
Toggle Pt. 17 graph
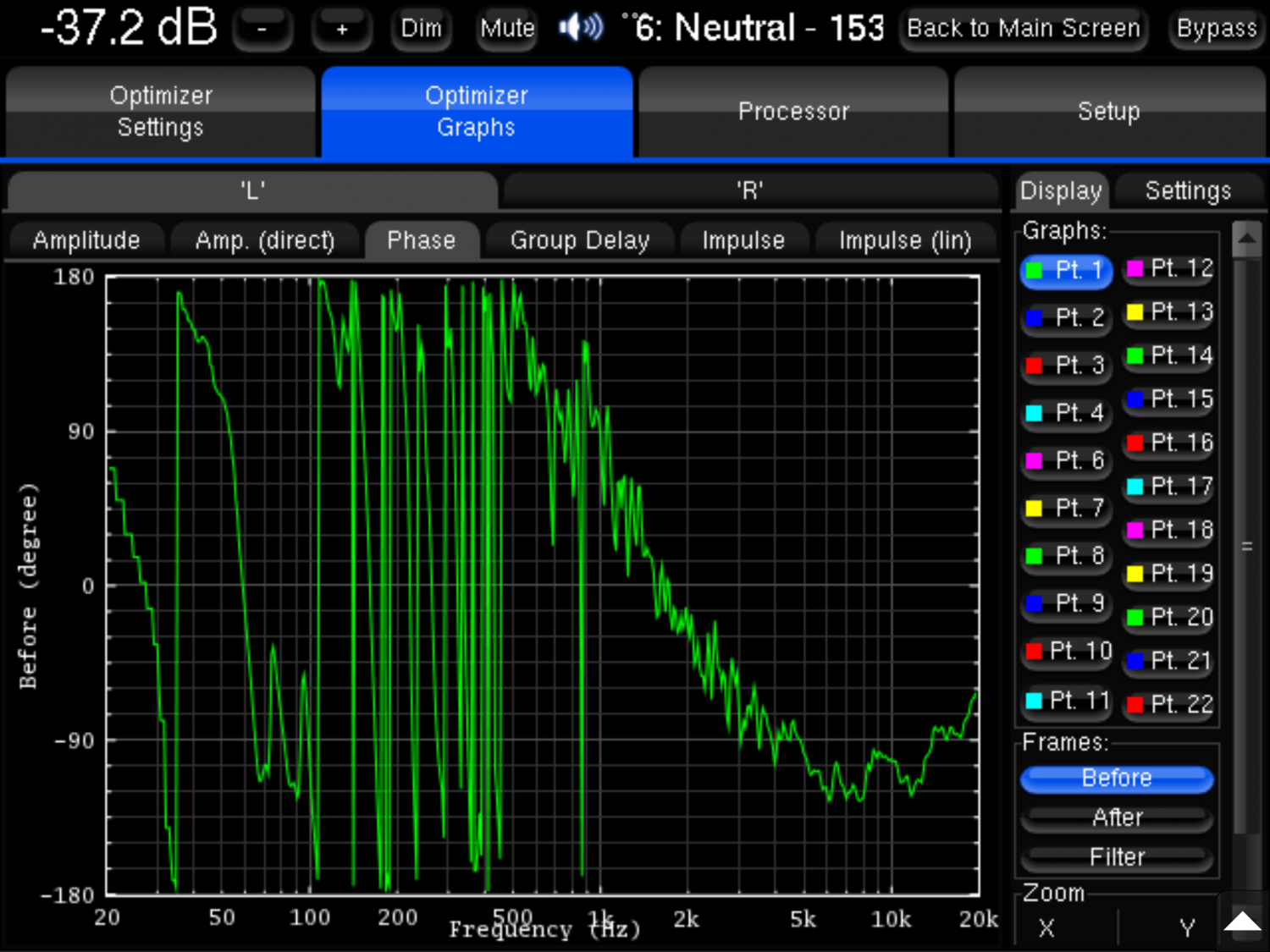[x=1169, y=487]
